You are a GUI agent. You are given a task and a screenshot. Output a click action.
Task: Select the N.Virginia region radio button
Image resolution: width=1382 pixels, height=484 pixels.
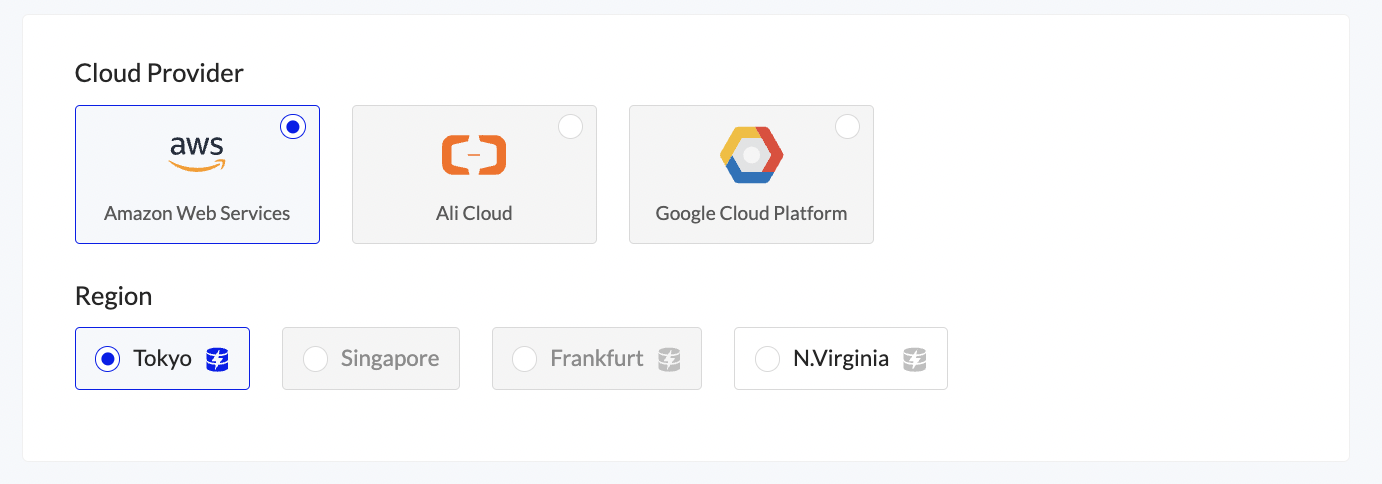point(767,359)
